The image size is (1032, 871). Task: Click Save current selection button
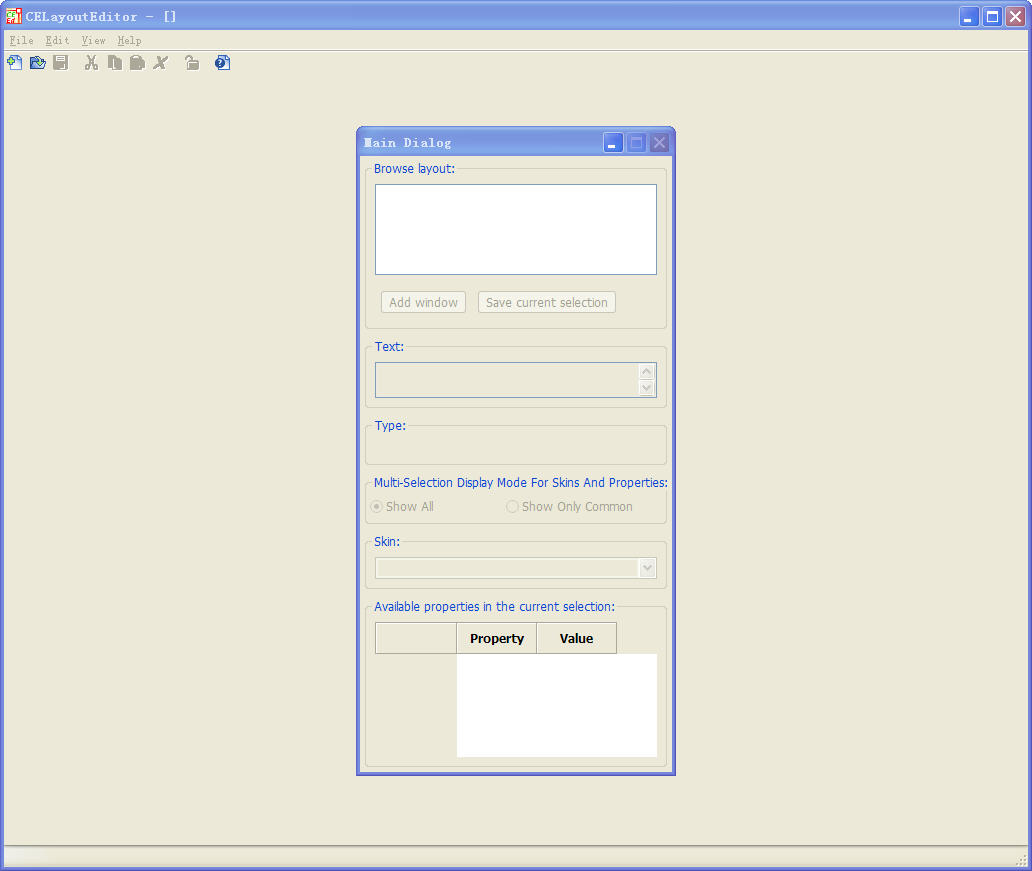(547, 302)
